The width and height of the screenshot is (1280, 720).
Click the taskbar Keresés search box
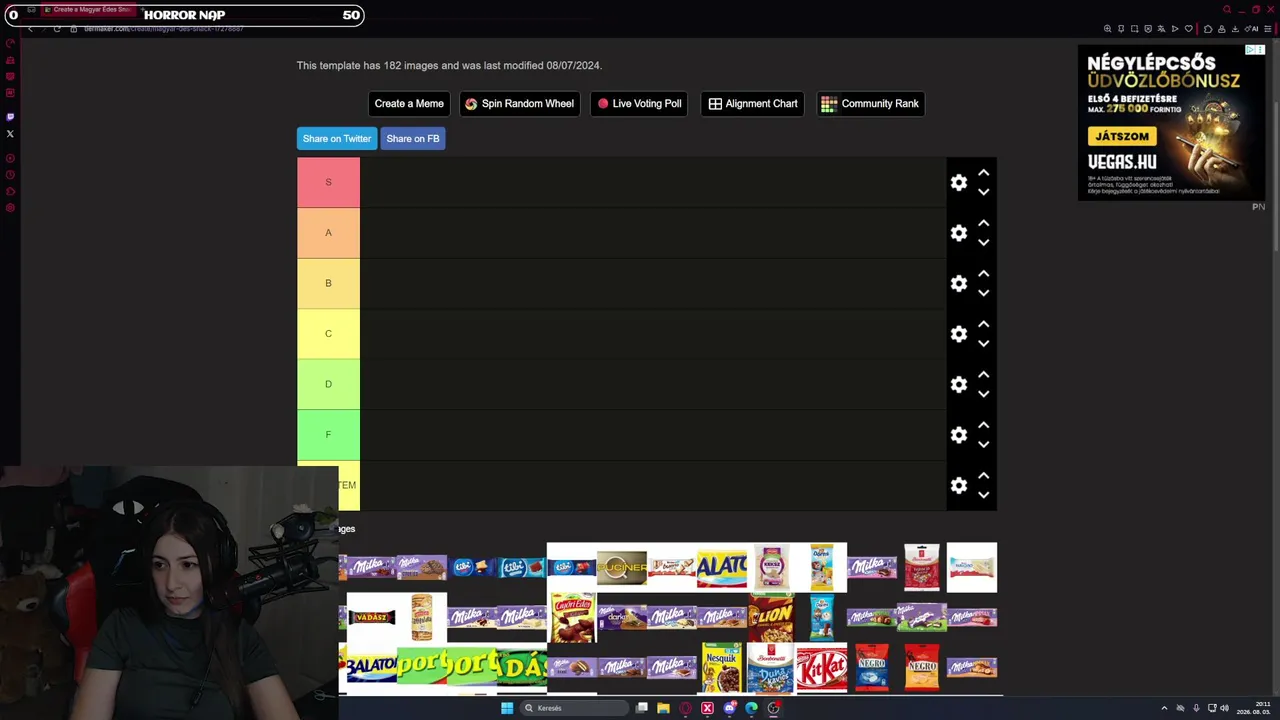click(573, 708)
